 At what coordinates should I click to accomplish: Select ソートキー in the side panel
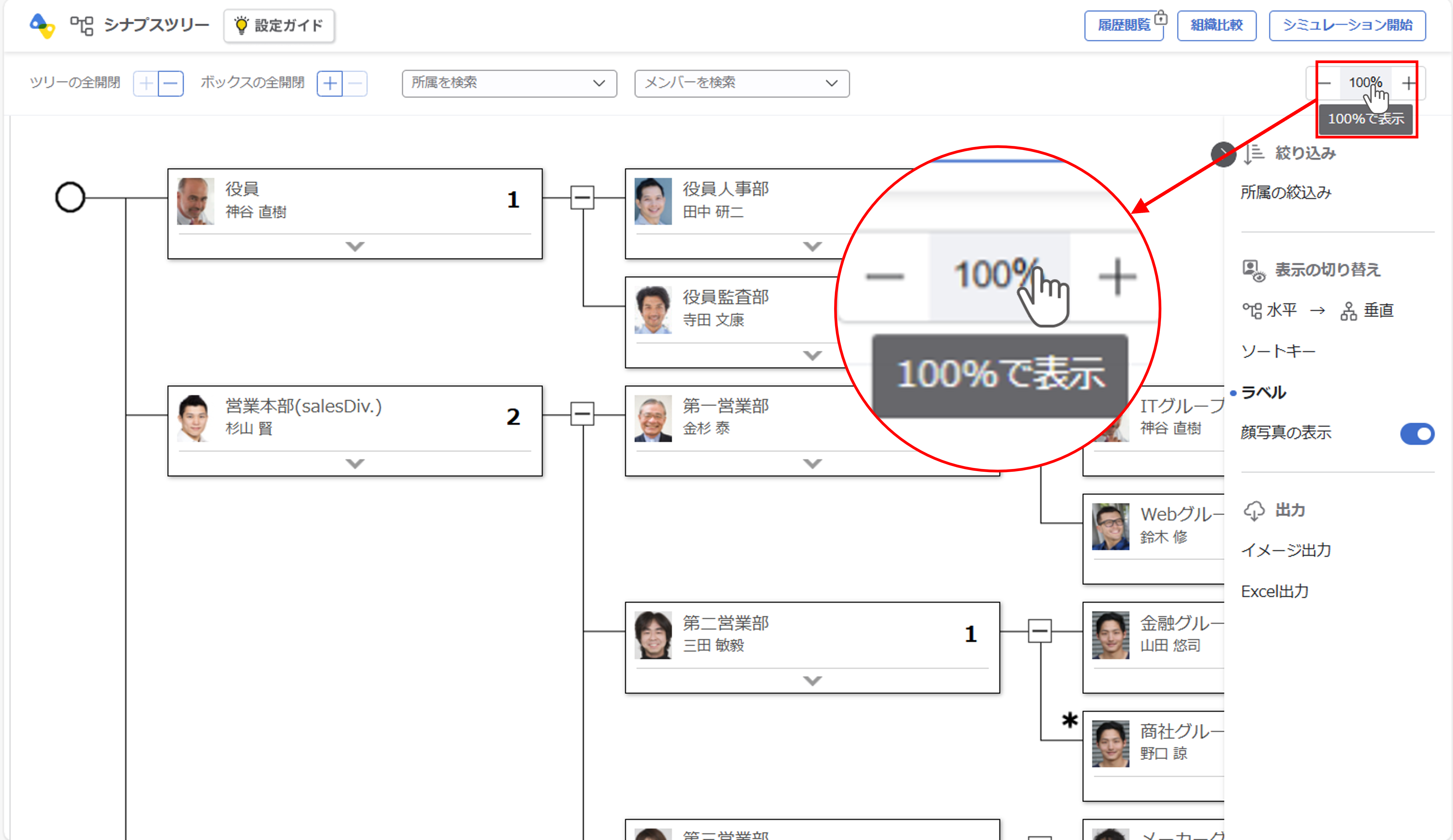[x=1278, y=351]
